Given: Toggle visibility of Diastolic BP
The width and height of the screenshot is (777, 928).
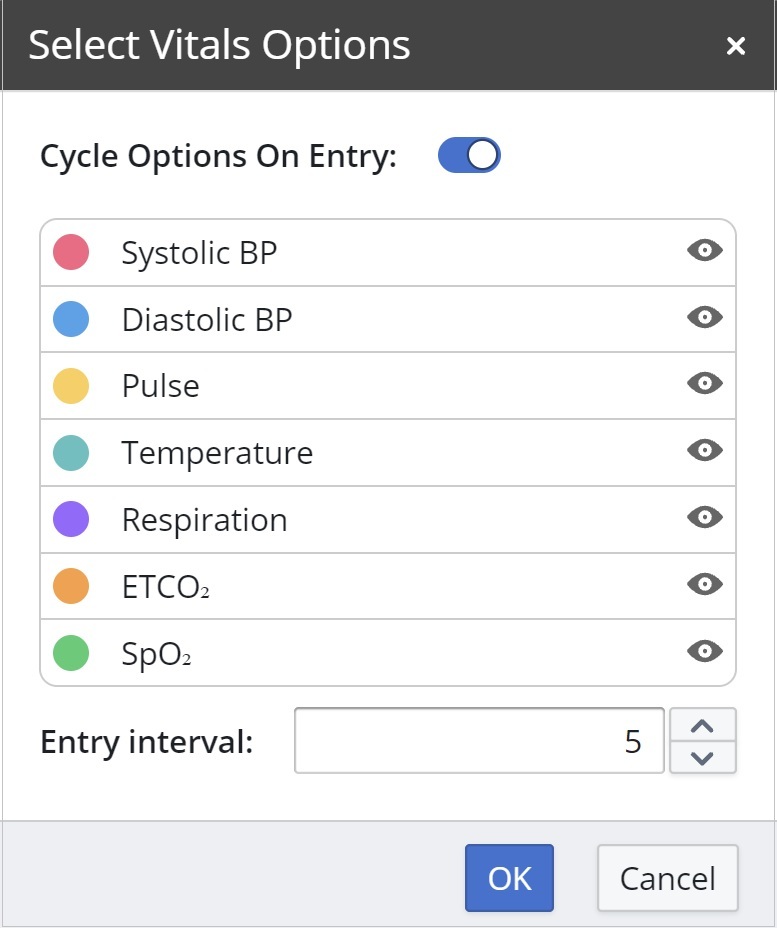Looking at the screenshot, I should point(705,318).
